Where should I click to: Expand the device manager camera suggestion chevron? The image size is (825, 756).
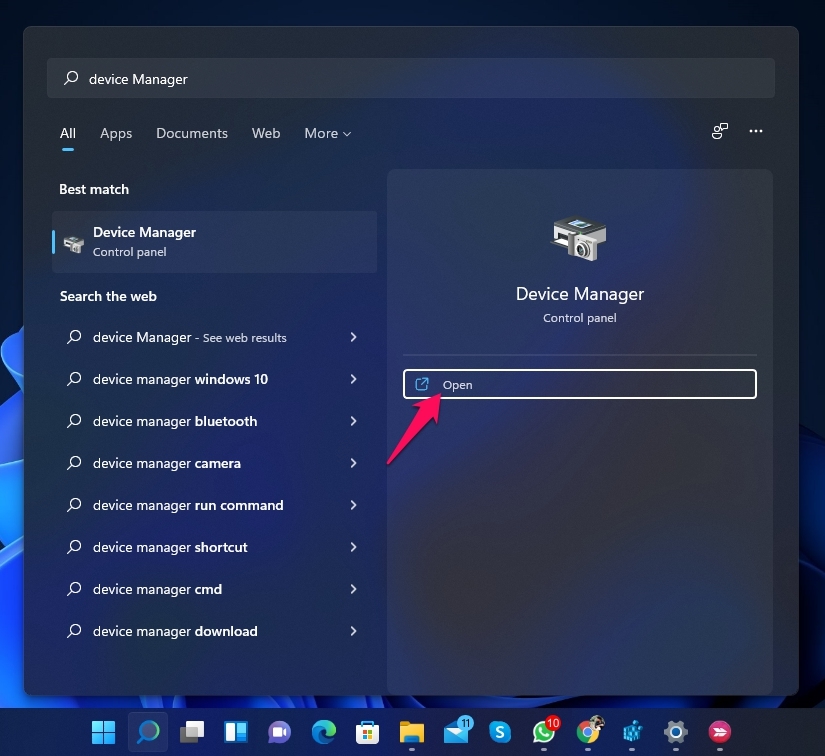pyautogui.click(x=353, y=463)
